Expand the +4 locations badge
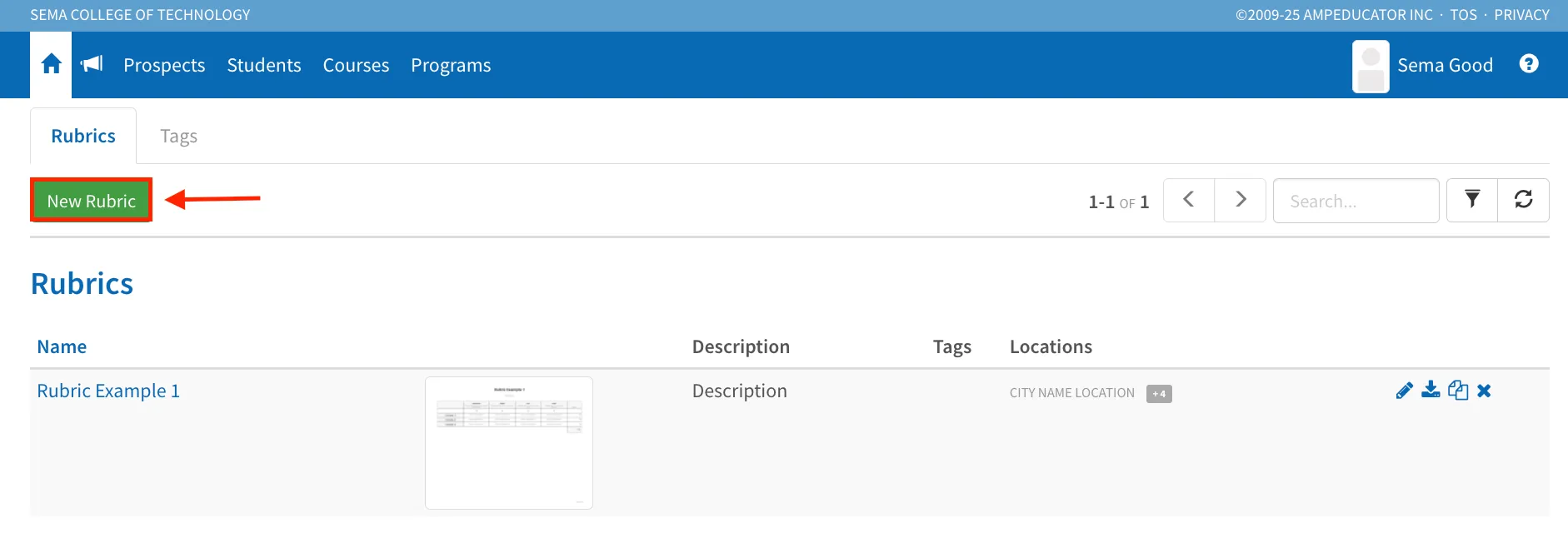The height and width of the screenshot is (533, 1568). pyautogui.click(x=1159, y=393)
